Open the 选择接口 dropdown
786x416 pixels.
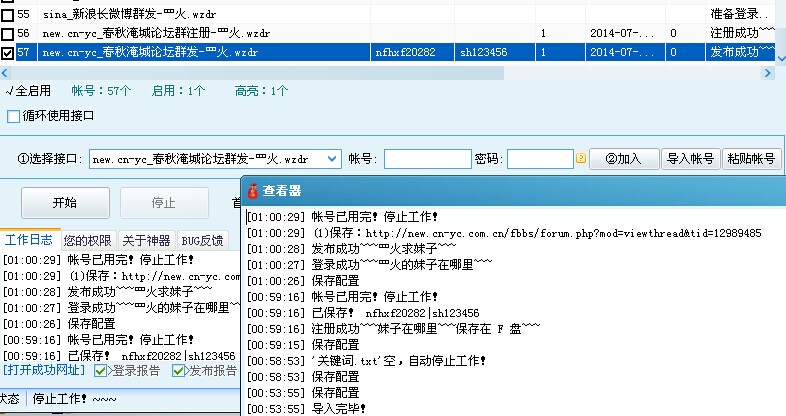coord(331,159)
